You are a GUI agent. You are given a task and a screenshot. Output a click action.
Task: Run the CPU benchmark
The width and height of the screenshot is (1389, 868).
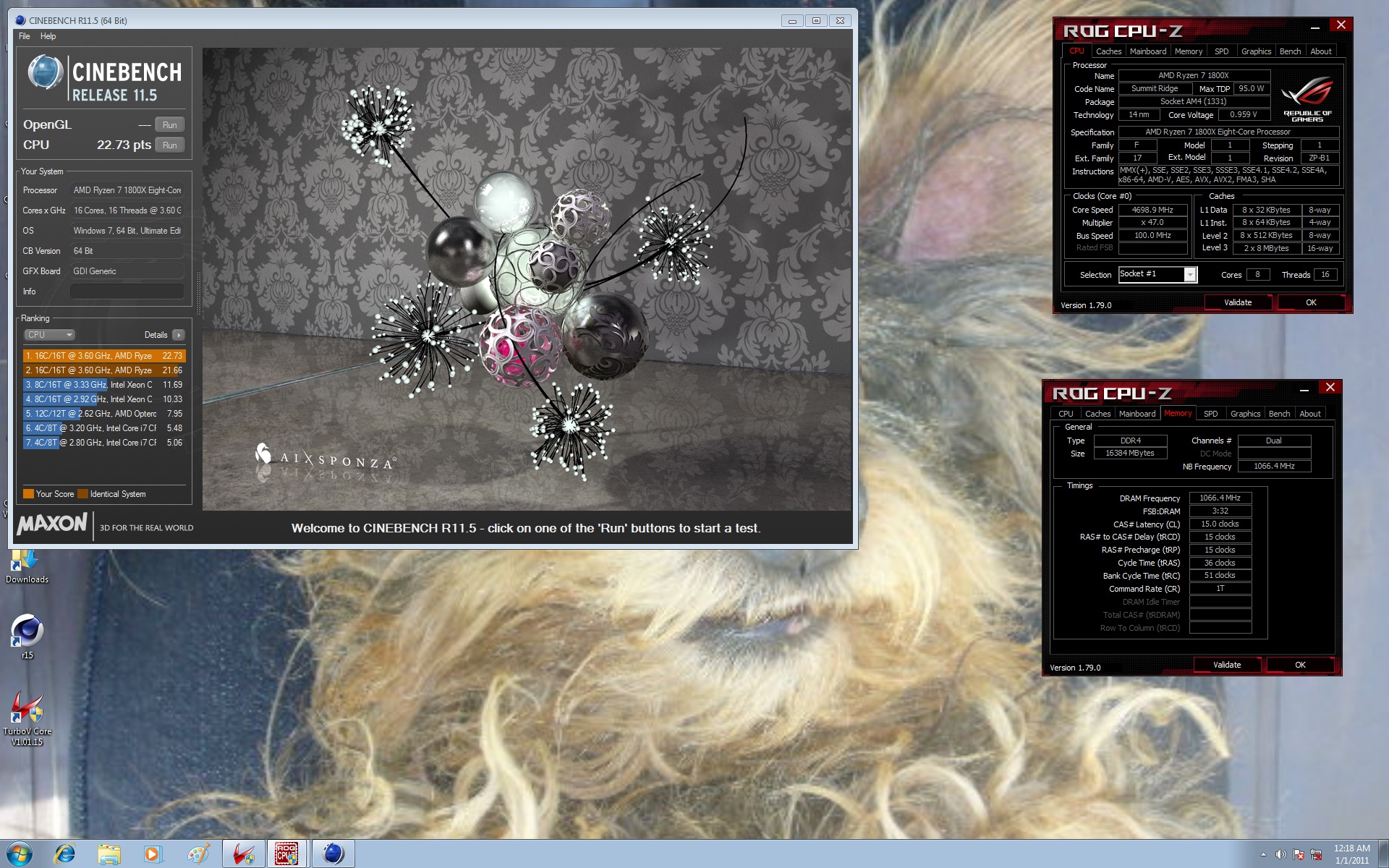click(x=170, y=145)
